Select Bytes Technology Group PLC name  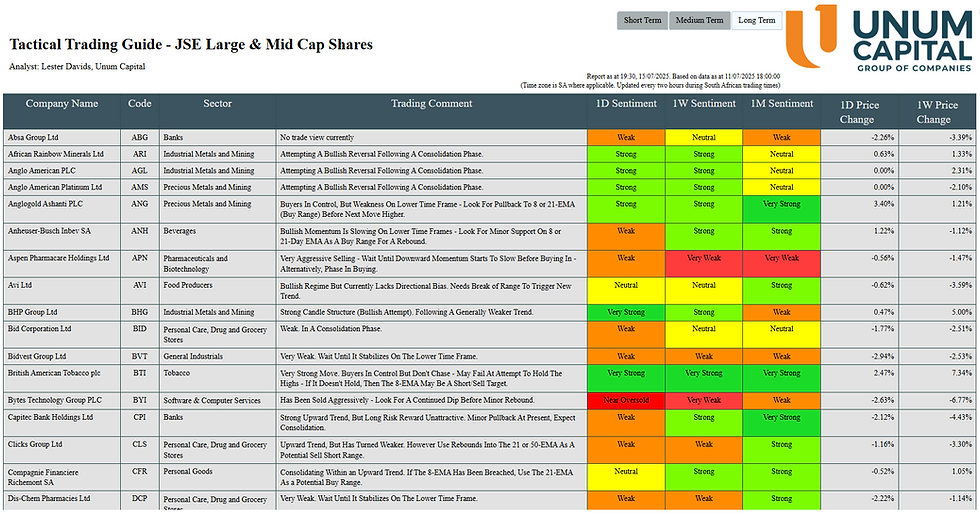[x=54, y=400]
